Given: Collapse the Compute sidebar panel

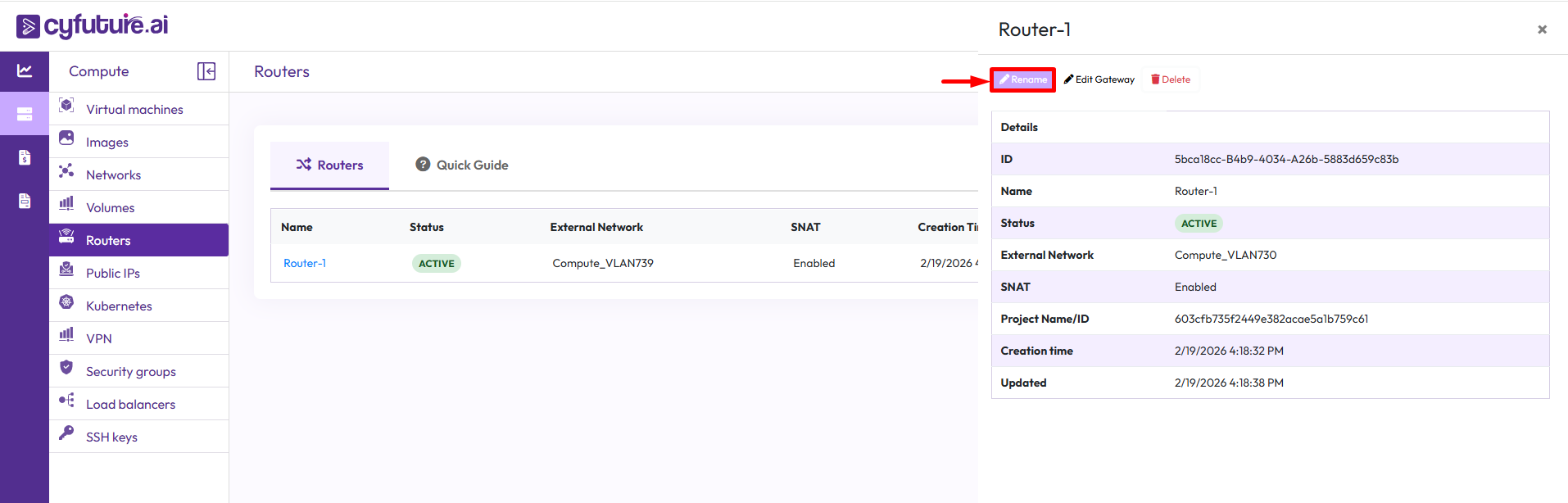Looking at the screenshot, I should pos(206,71).
